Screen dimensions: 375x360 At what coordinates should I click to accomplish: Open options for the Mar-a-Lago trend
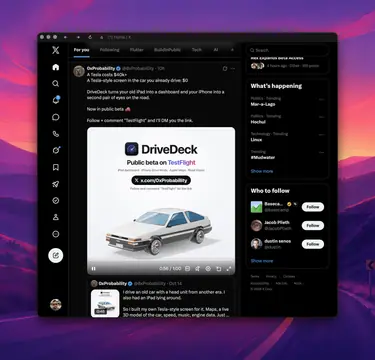click(321, 99)
